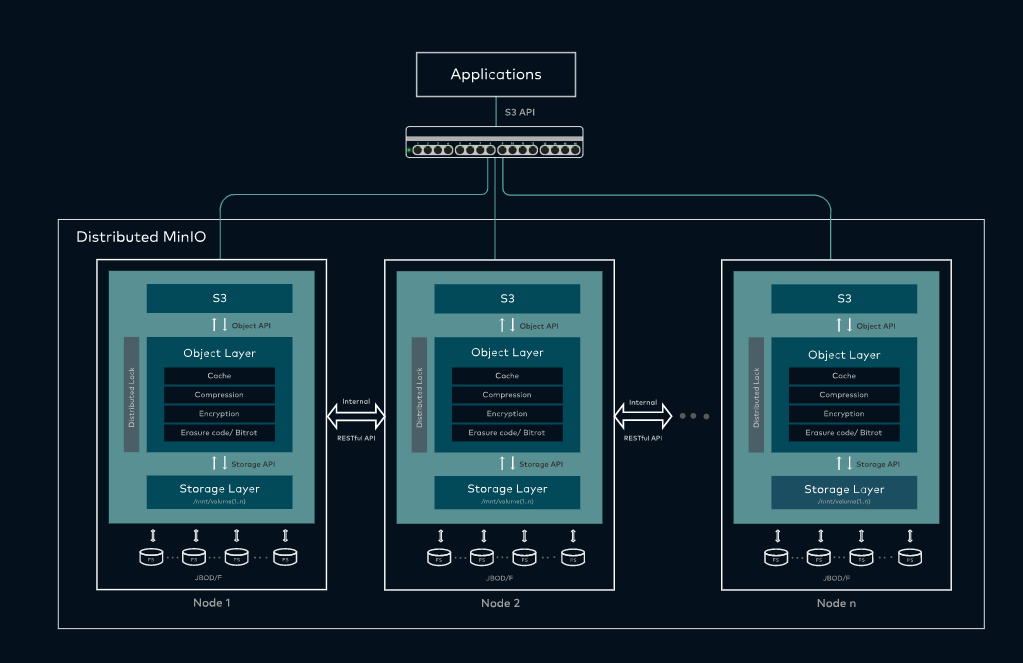Select the Storage Layer box in Node n
1023x663 pixels.
pos(844,492)
